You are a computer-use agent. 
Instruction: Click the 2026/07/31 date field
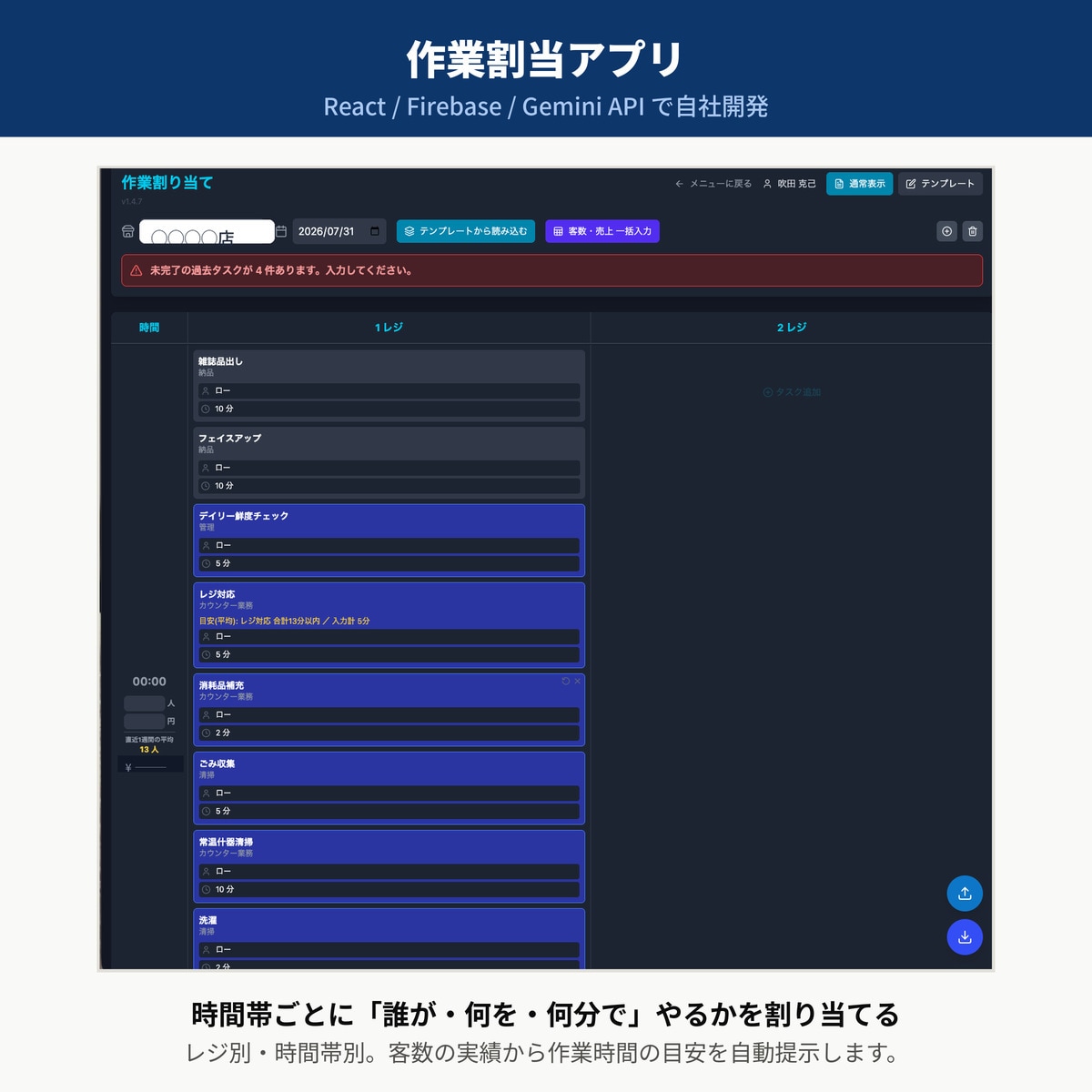[x=339, y=231]
